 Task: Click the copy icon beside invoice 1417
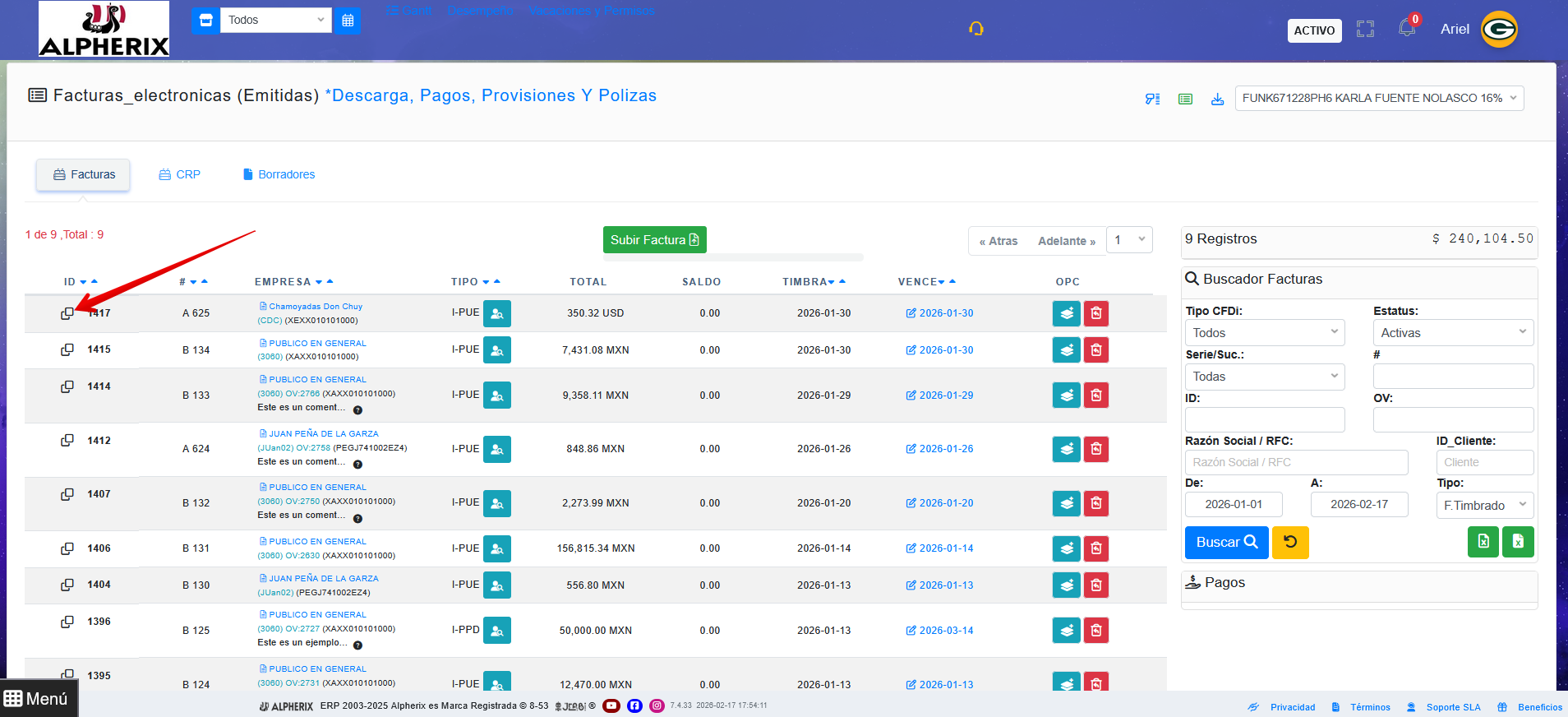point(67,313)
